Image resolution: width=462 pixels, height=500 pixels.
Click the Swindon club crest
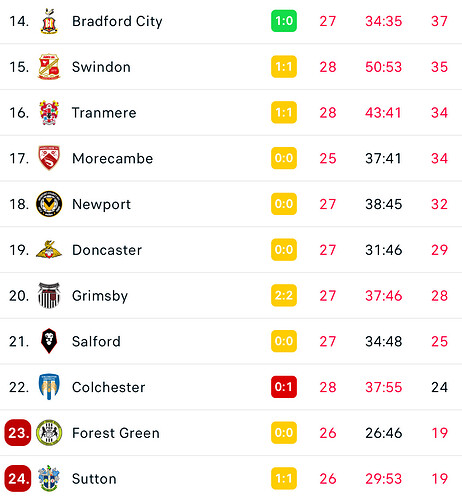pos(49,67)
